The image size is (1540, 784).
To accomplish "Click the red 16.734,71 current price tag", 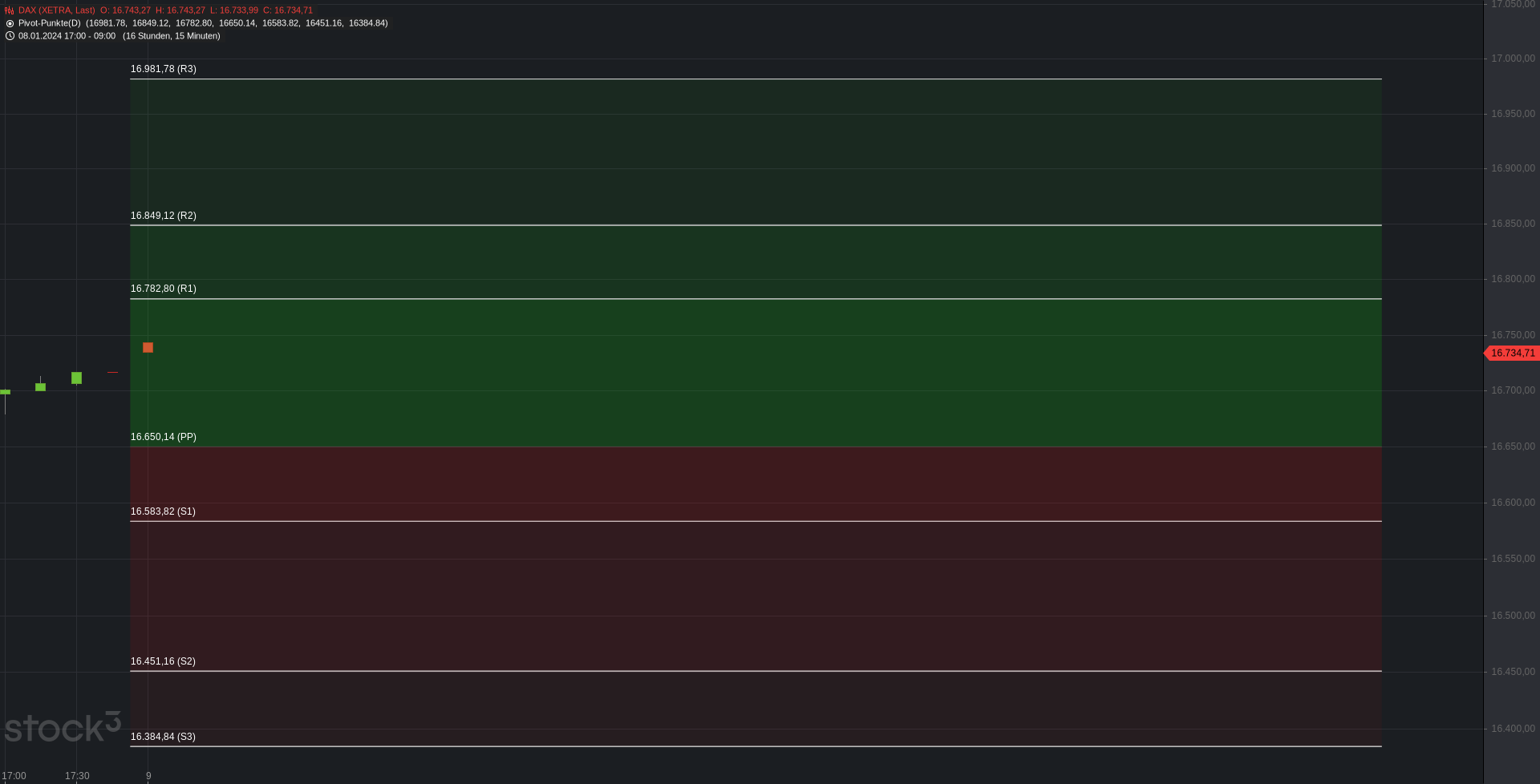I will (x=1512, y=353).
